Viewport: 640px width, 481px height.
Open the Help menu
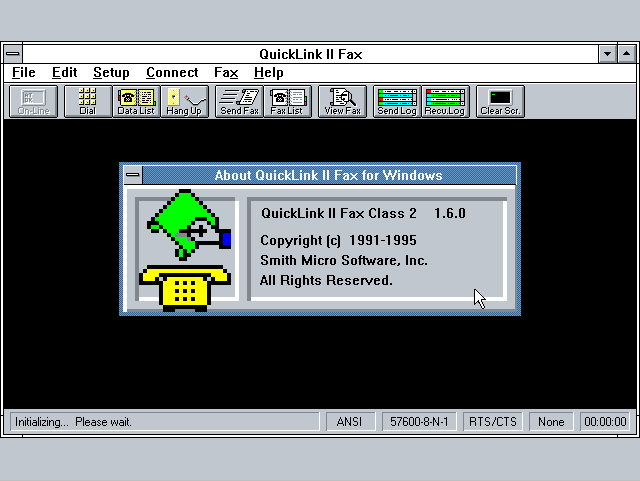(269, 73)
